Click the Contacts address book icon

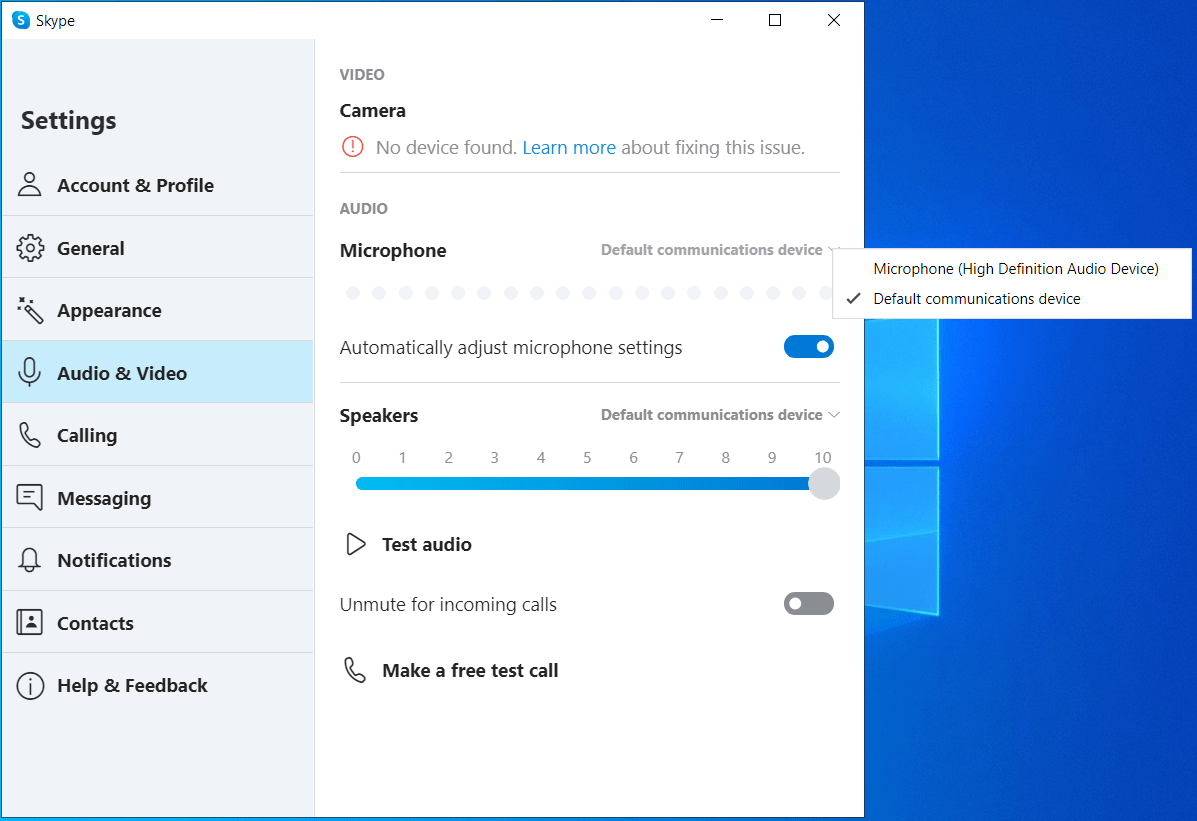[x=30, y=622]
